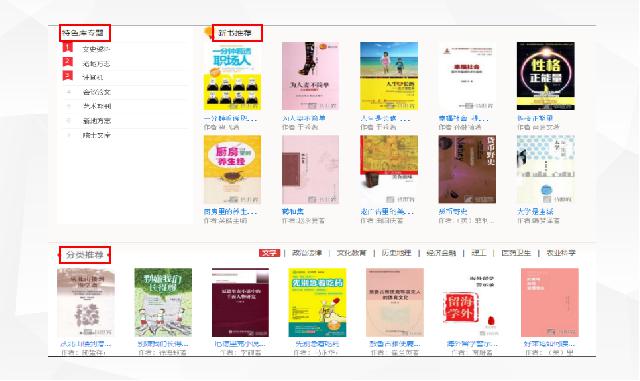Screen dimensions: 640x381
Task: Open the 货币野史 title link below cover
Action: pyautogui.click(x=453, y=212)
